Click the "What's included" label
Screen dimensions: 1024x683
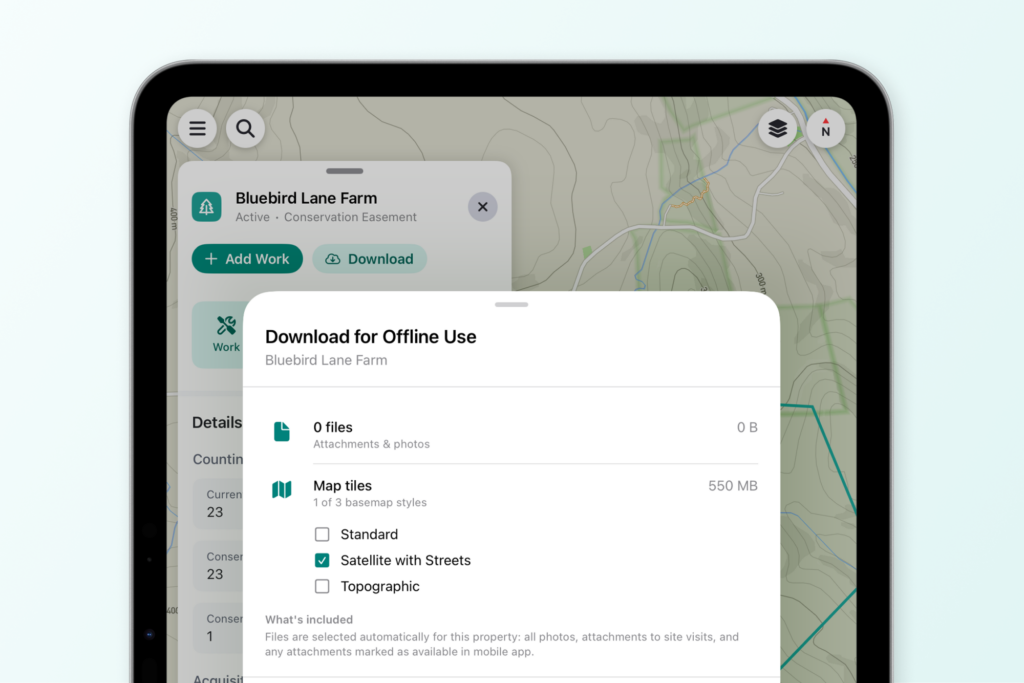click(309, 620)
